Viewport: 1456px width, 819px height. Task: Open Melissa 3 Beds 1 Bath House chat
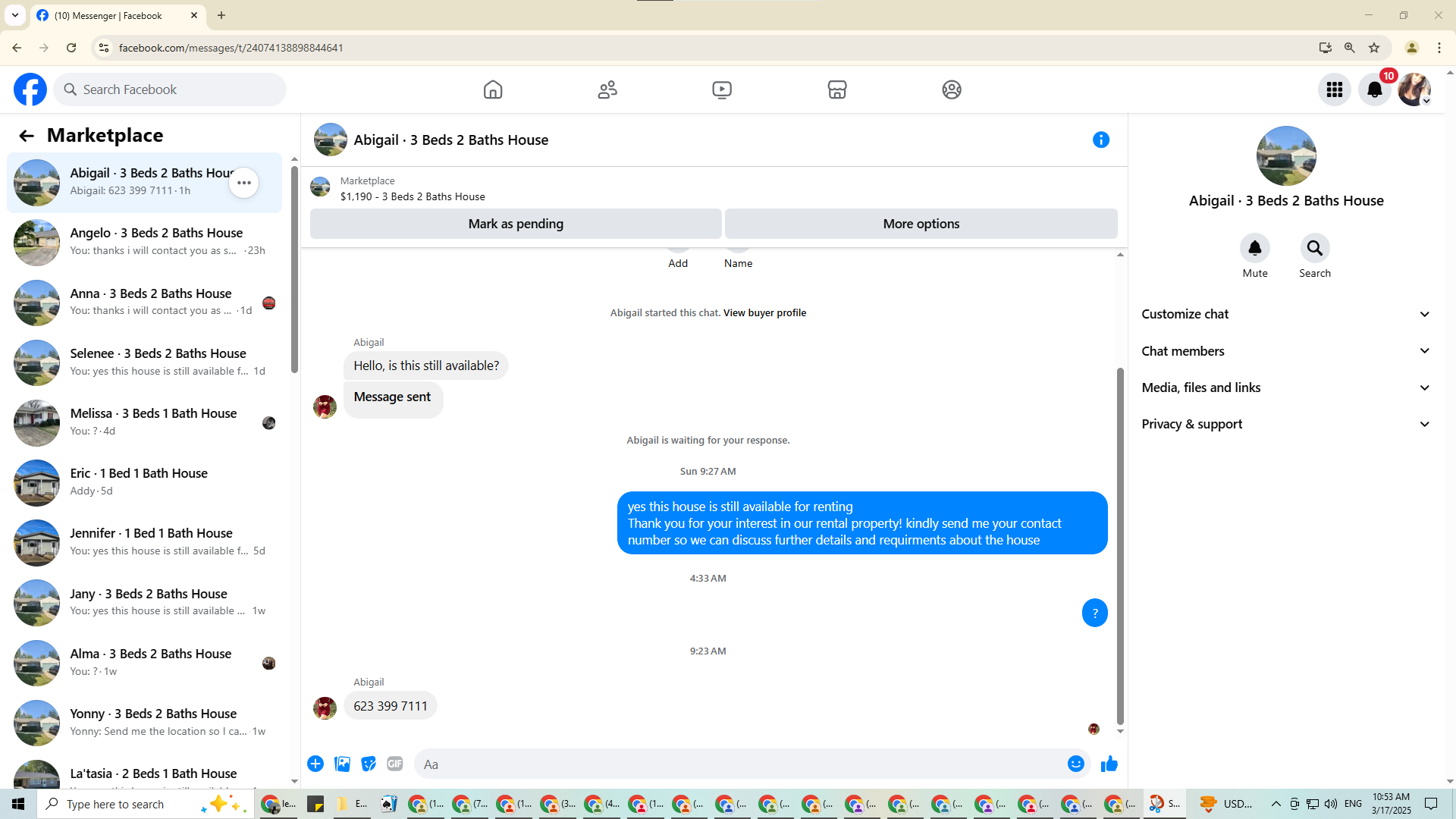(144, 422)
